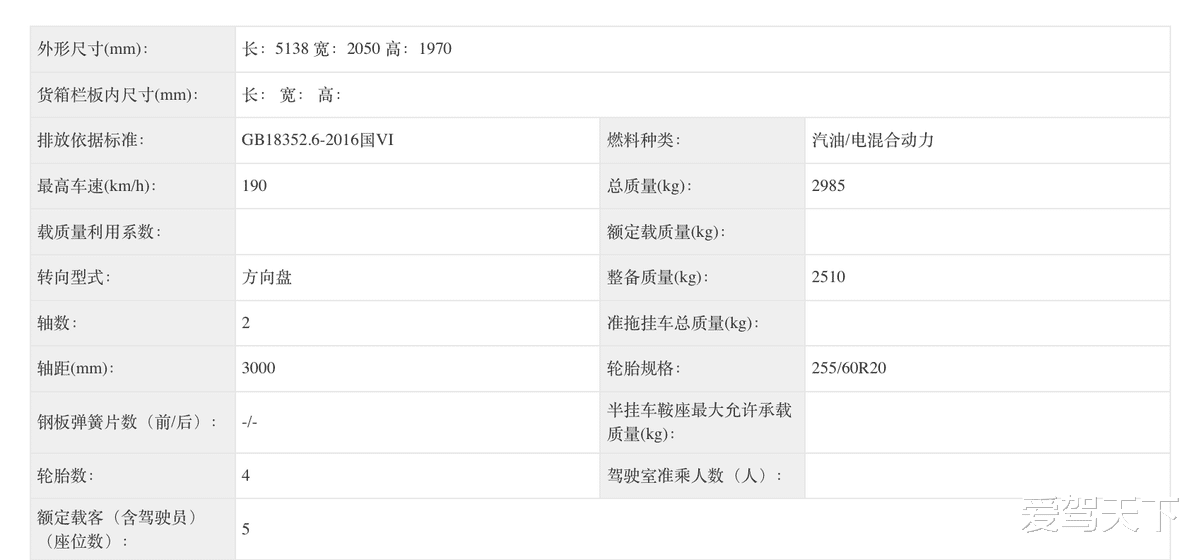Click the 载质量利用系数 label cell

click(x=99, y=232)
